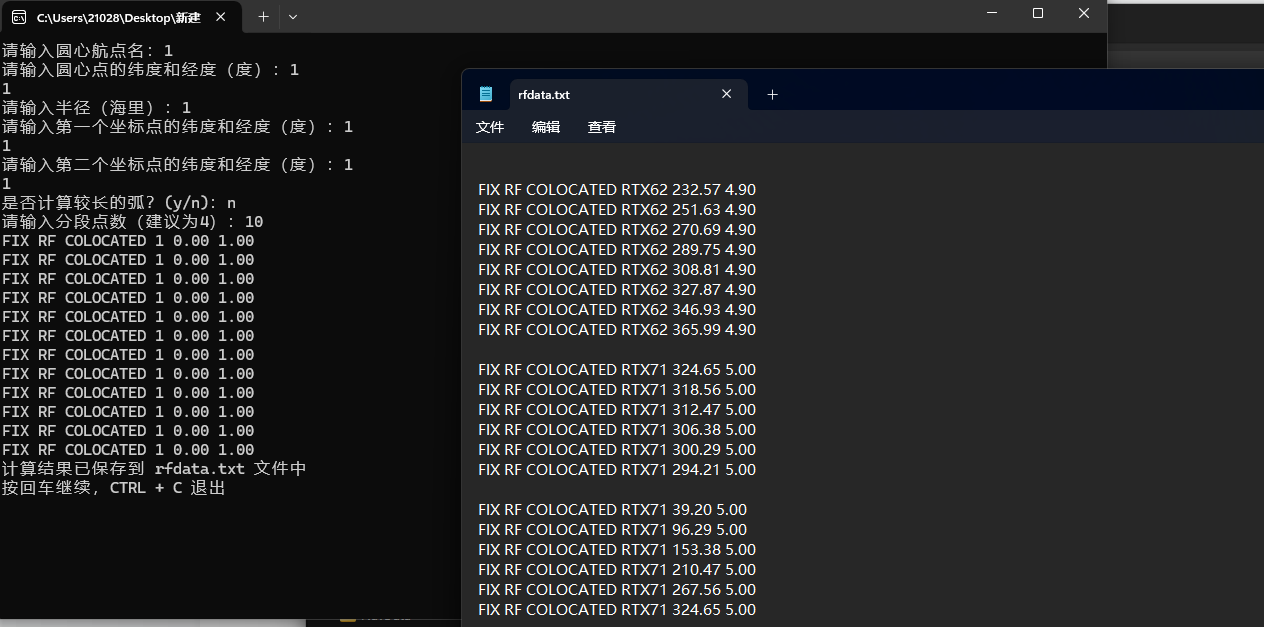1264x627 pixels.
Task: Click terminal line '计算结果已保存到 rfdata.txt 文件中'
Action: (154, 468)
